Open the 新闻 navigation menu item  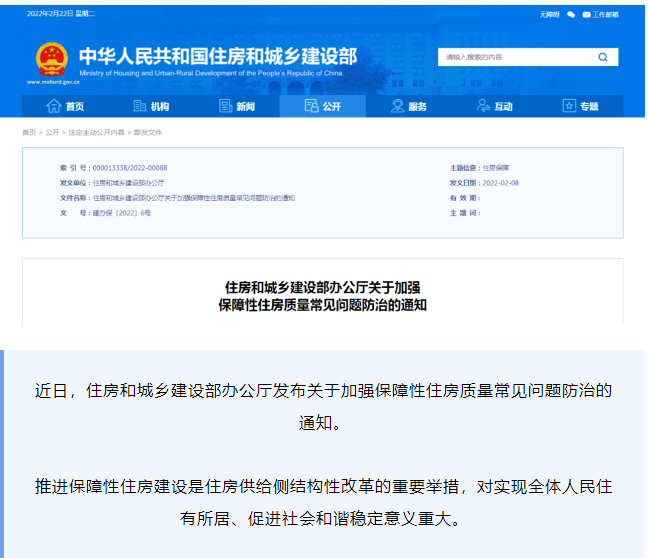point(246,106)
